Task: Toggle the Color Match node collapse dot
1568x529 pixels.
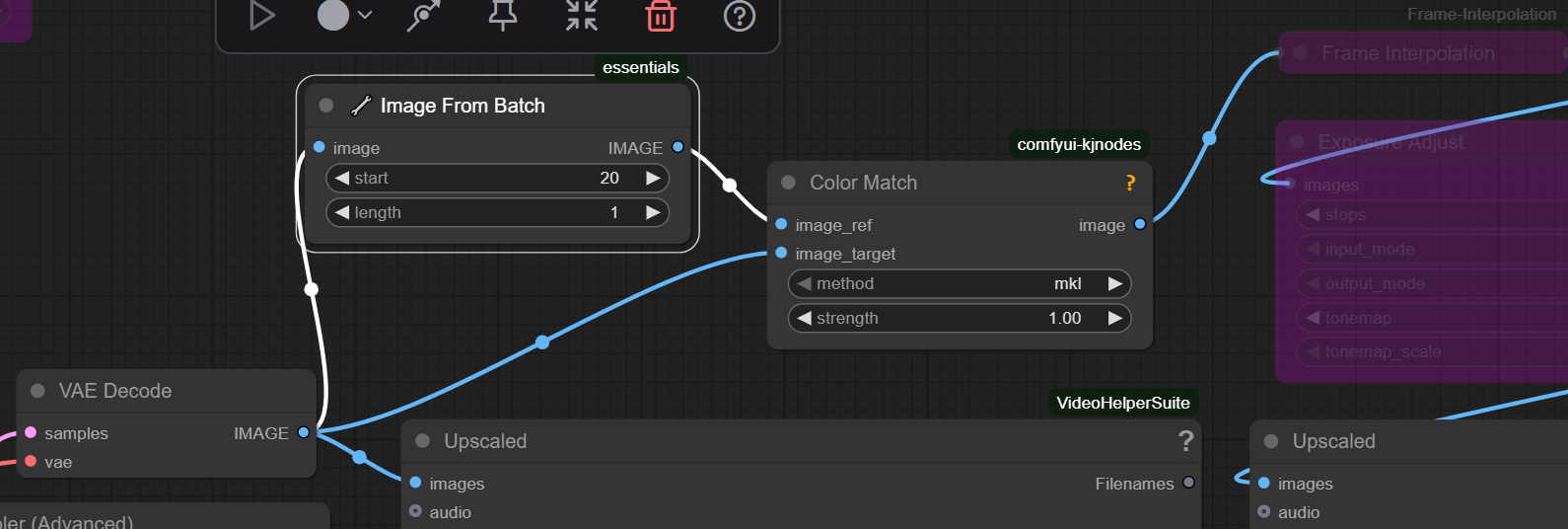Action: click(789, 183)
